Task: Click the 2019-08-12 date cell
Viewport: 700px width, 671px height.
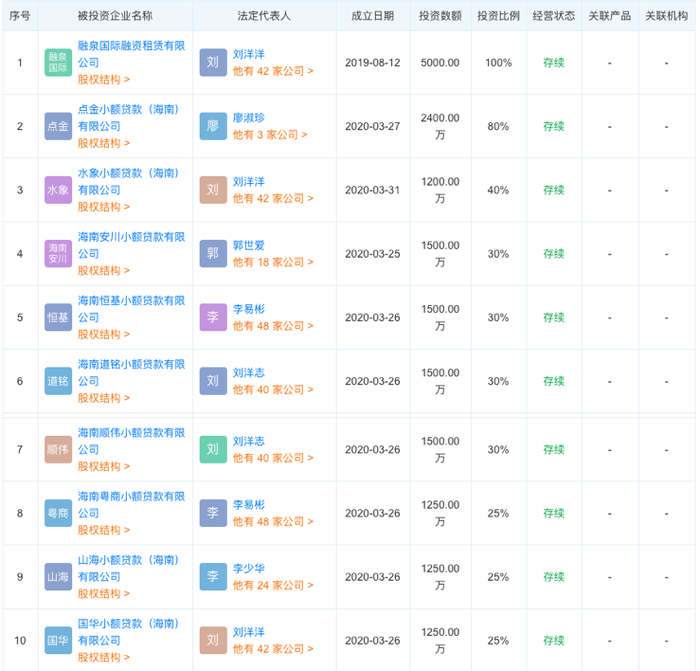Action: click(372, 63)
